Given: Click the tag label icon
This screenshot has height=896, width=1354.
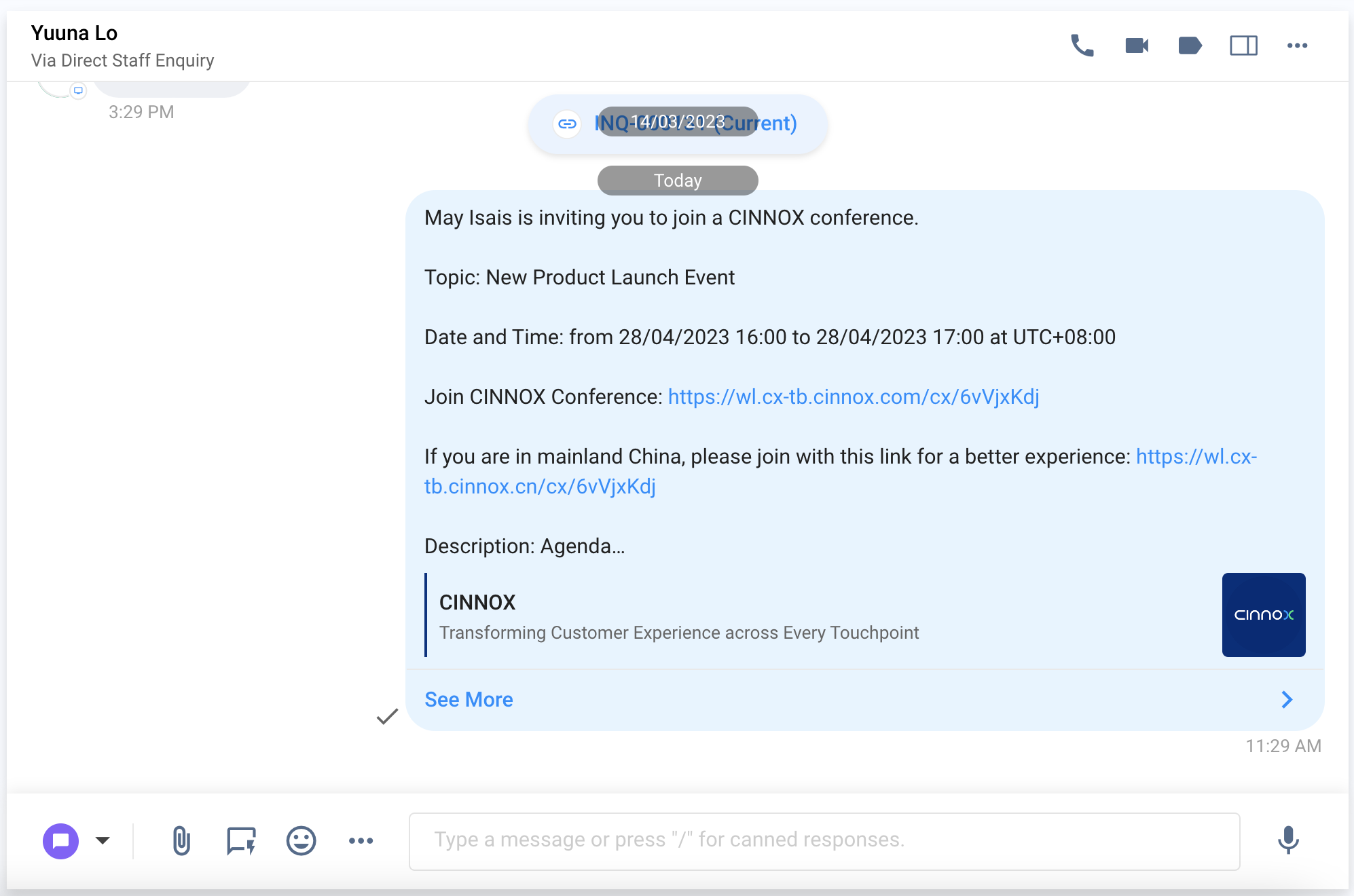Looking at the screenshot, I should click(x=1190, y=46).
